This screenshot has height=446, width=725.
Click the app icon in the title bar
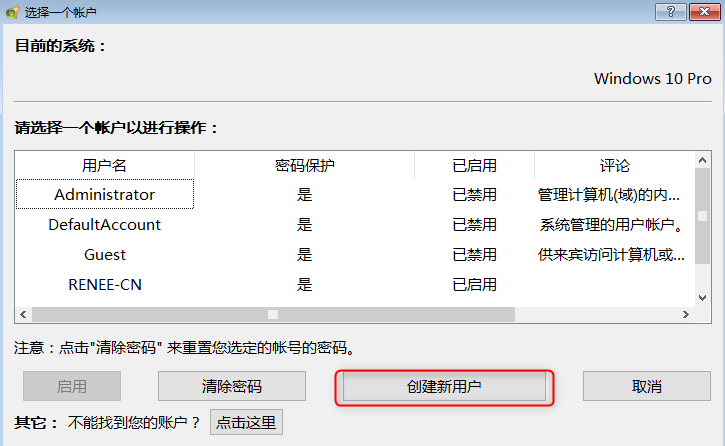pyautogui.click(x=13, y=12)
